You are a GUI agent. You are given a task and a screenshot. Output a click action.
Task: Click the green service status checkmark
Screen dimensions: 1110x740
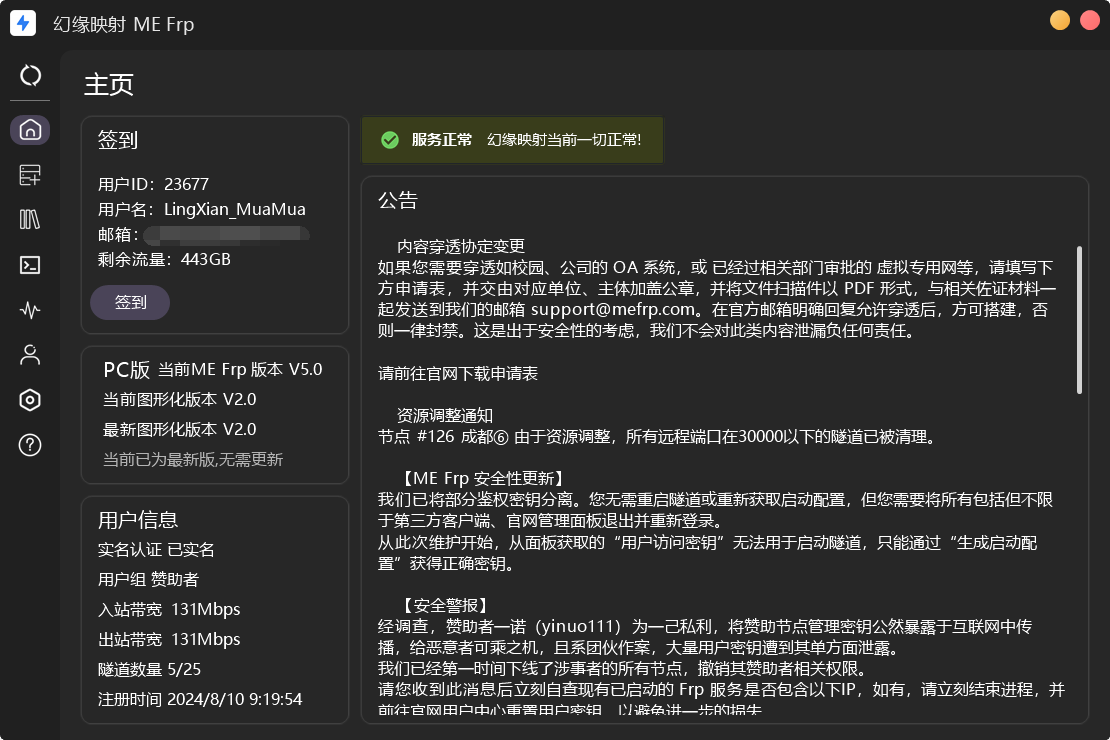click(390, 140)
